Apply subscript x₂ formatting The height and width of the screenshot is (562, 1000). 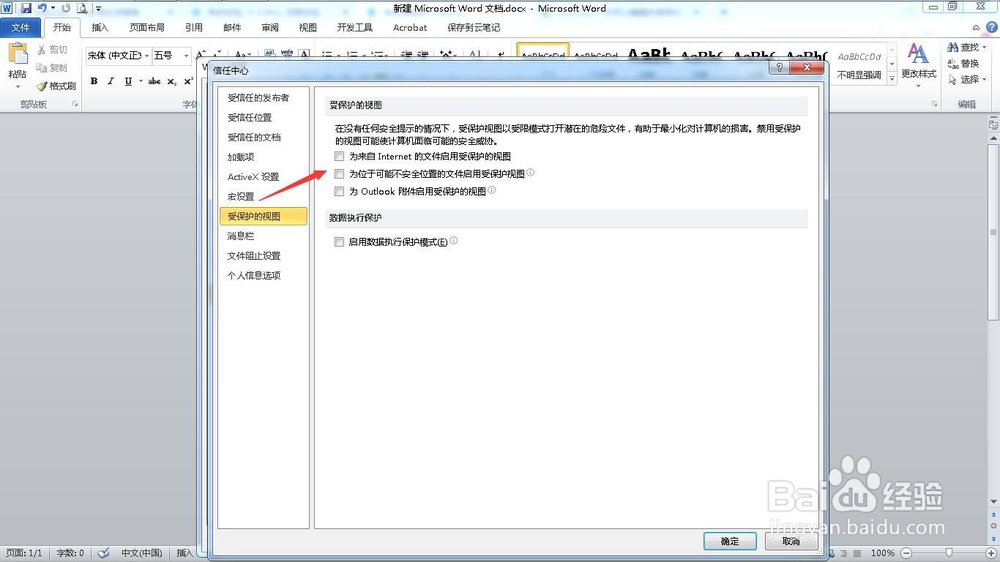172,81
